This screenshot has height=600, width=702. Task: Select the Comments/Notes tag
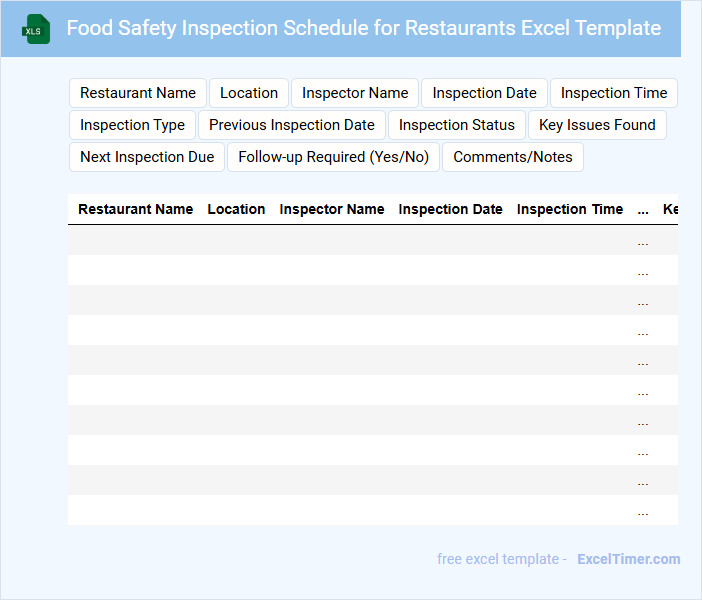click(512, 157)
